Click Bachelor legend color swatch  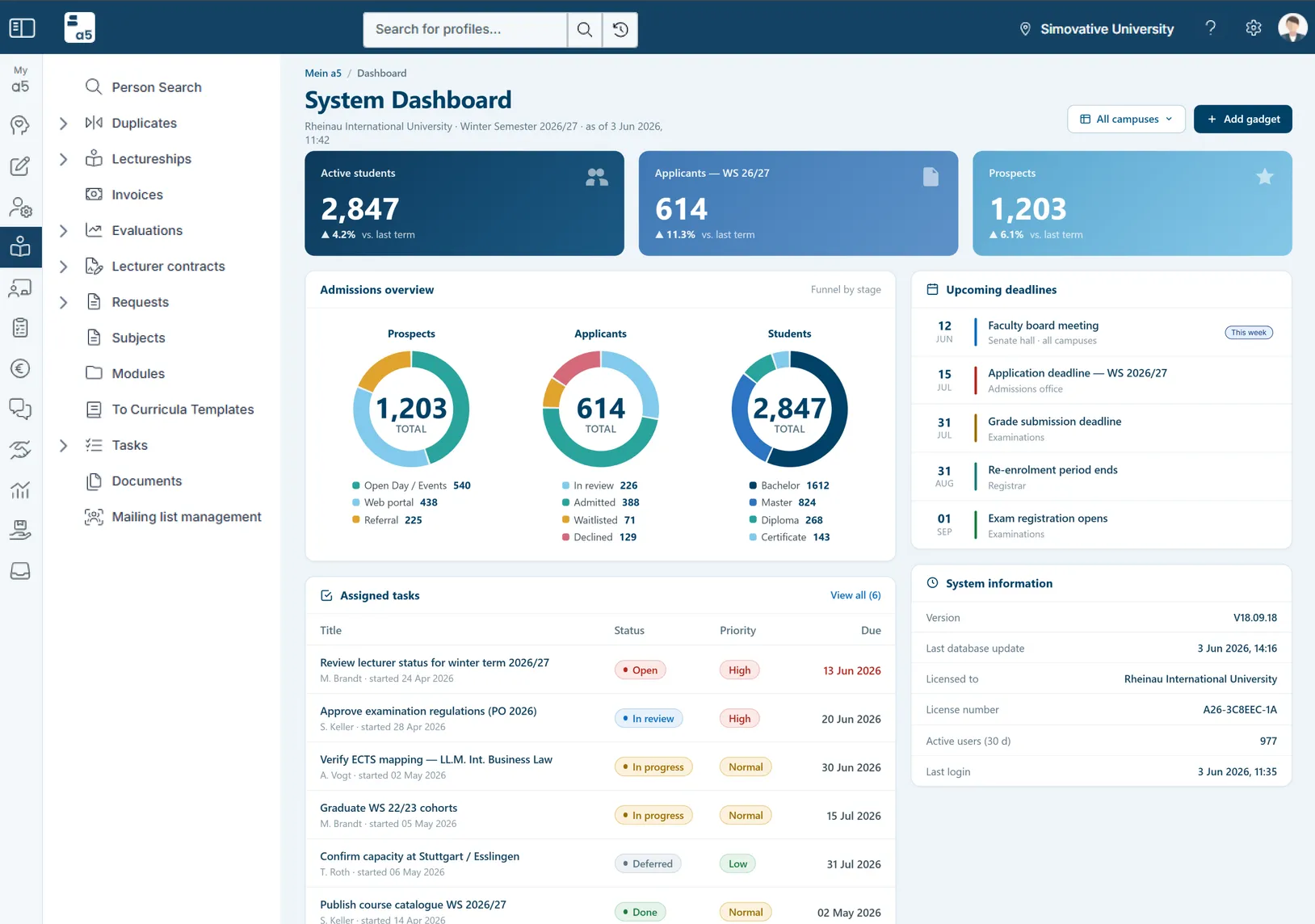coord(753,485)
